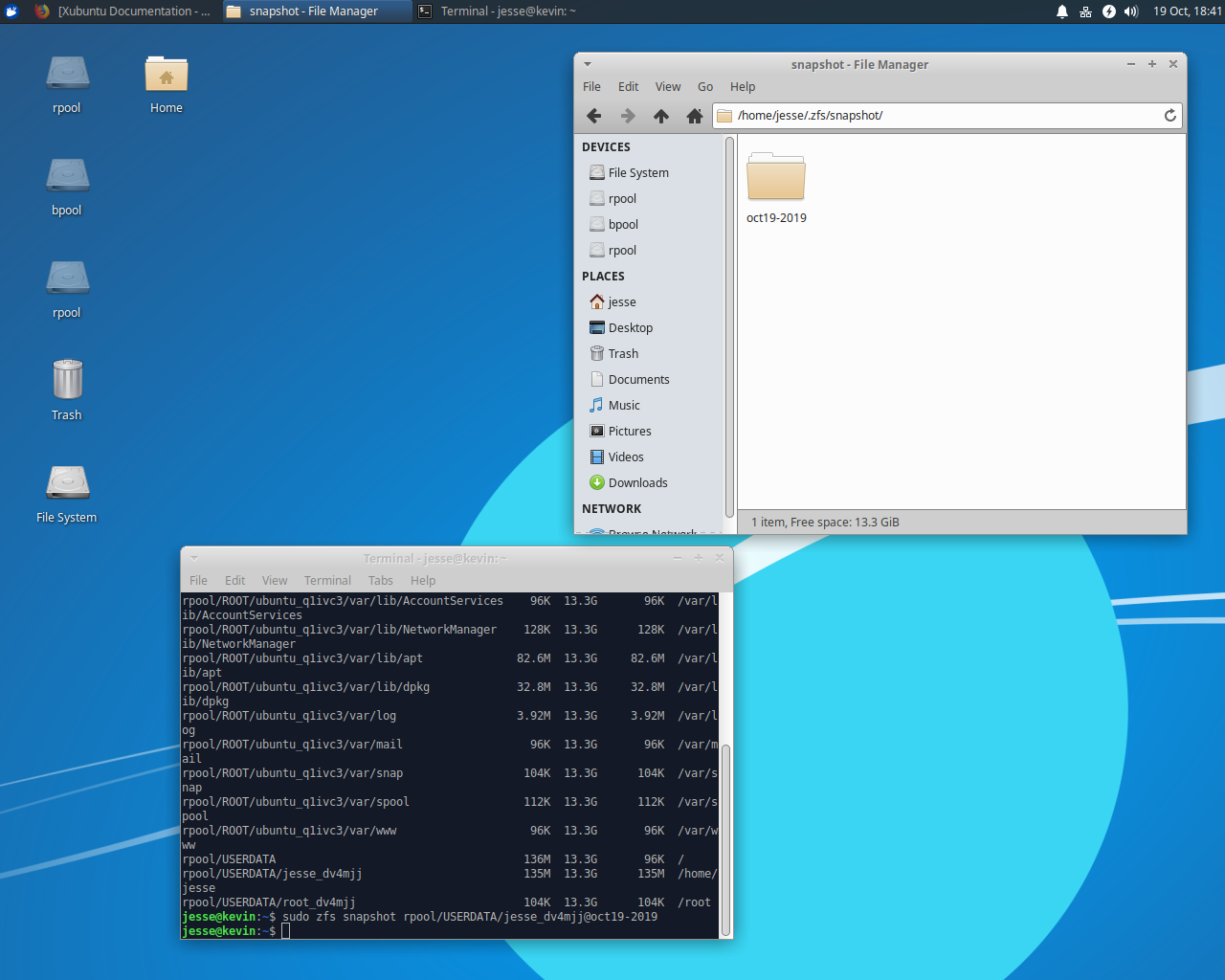Open Downloads in Places sidebar
Viewport: 1225px width, 980px height.
point(629,483)
